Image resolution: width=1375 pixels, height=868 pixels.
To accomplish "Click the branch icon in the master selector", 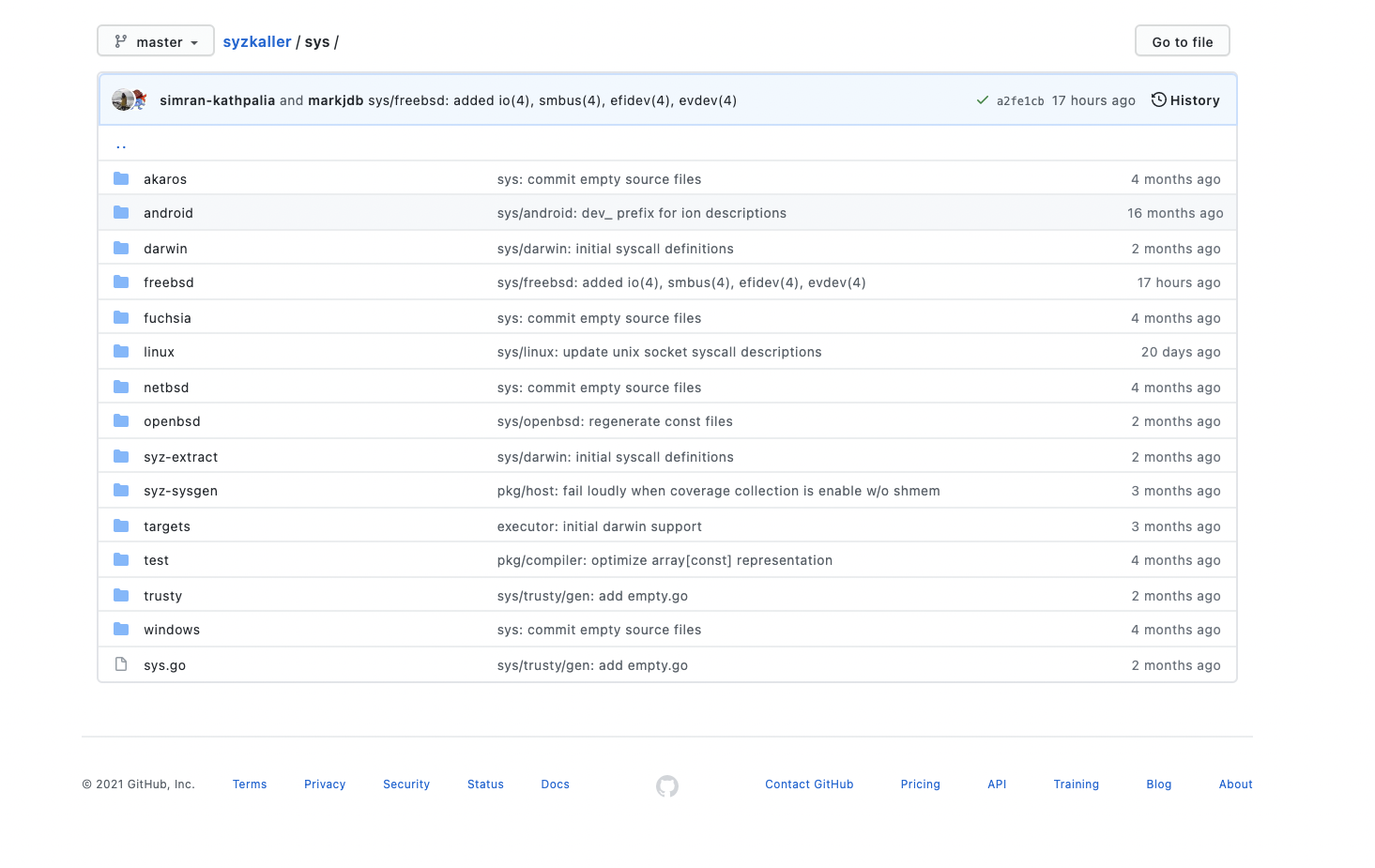I will pyautogui.click(x=120, y=40).
